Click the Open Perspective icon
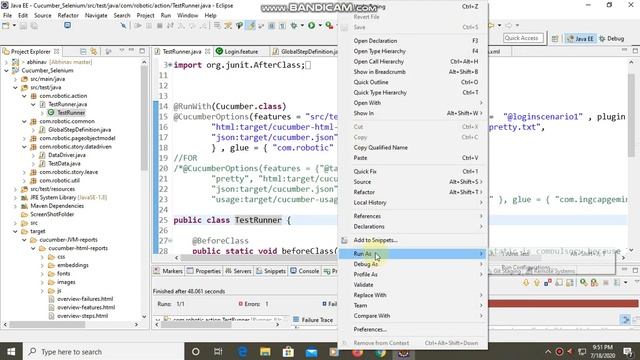This screenshot has height=360, width=640. coord(555,38)
